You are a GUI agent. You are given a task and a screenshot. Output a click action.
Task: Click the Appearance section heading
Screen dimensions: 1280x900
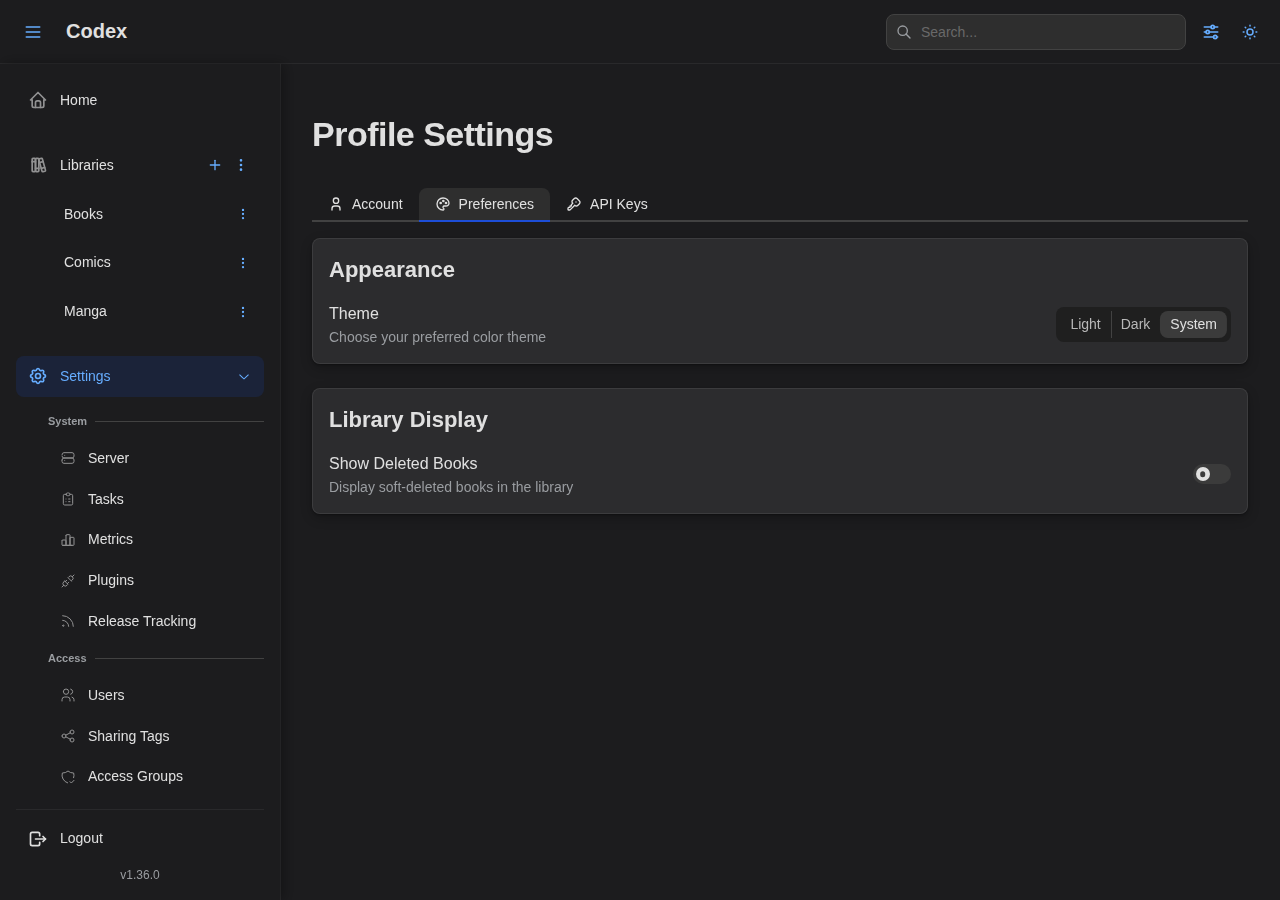click(x=392, y=270)
